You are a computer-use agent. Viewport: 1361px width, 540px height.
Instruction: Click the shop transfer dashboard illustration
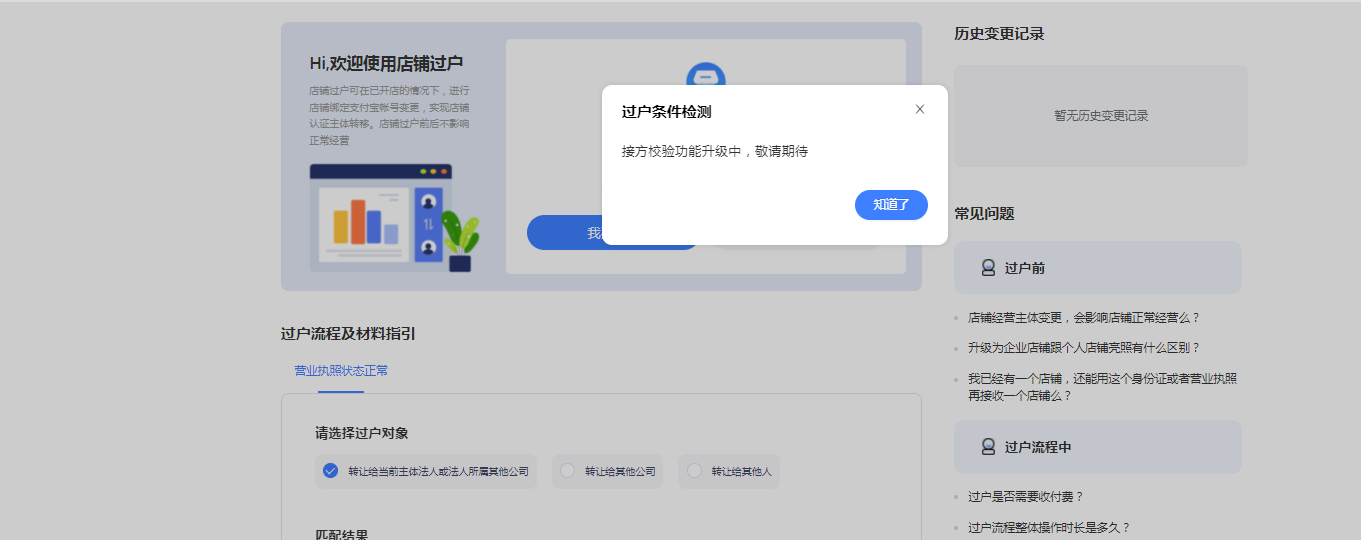click(394, 218)
